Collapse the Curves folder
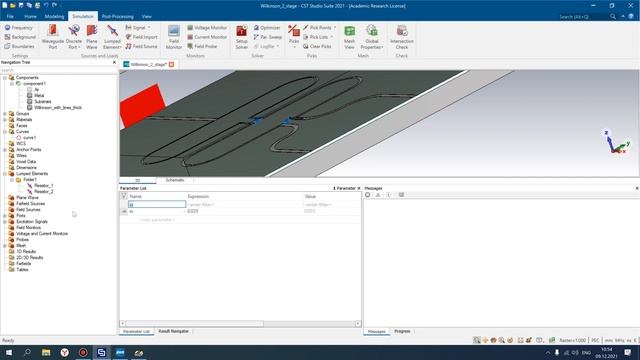The image size is (640, 360). (5, 131)
